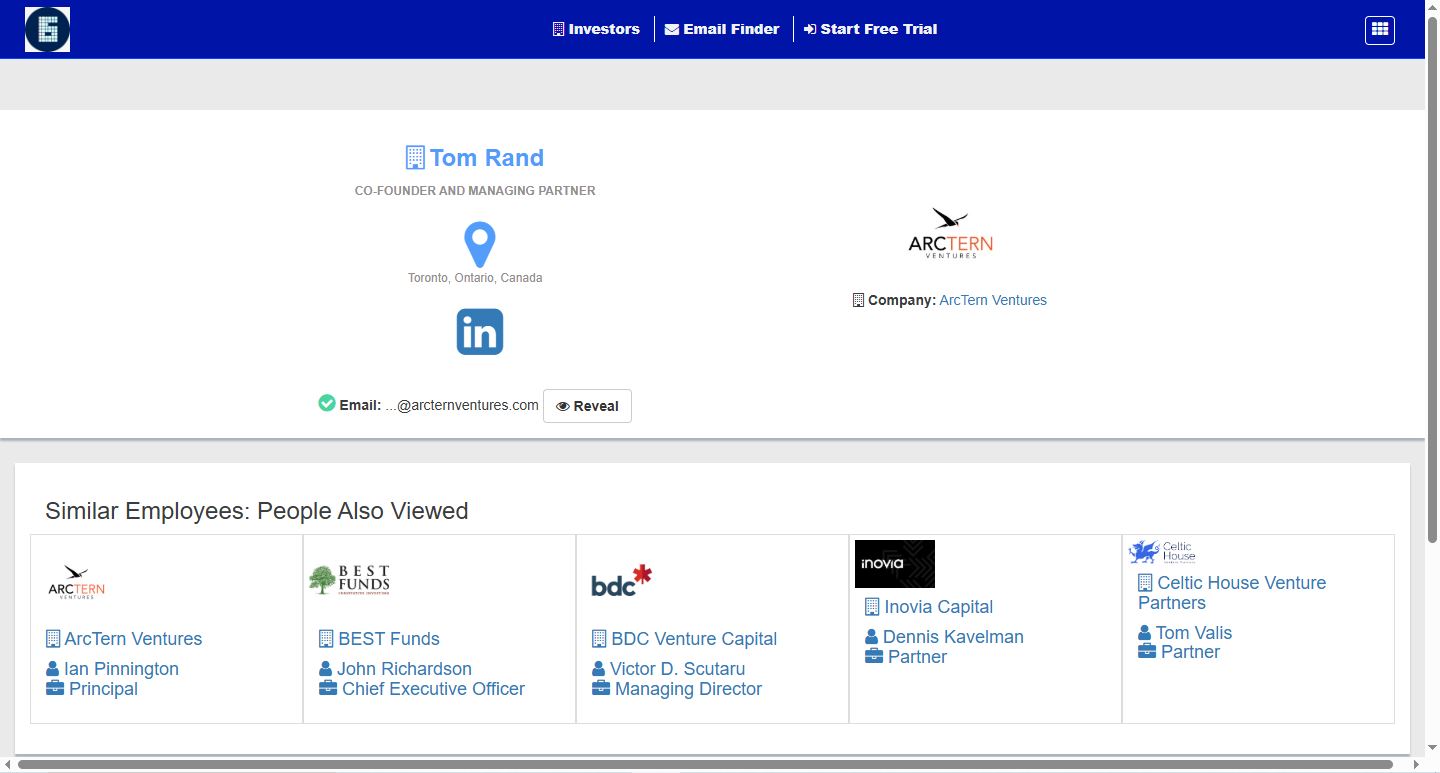
Task: Open the BDC Venture Capital link
Action: click(694, 639)
